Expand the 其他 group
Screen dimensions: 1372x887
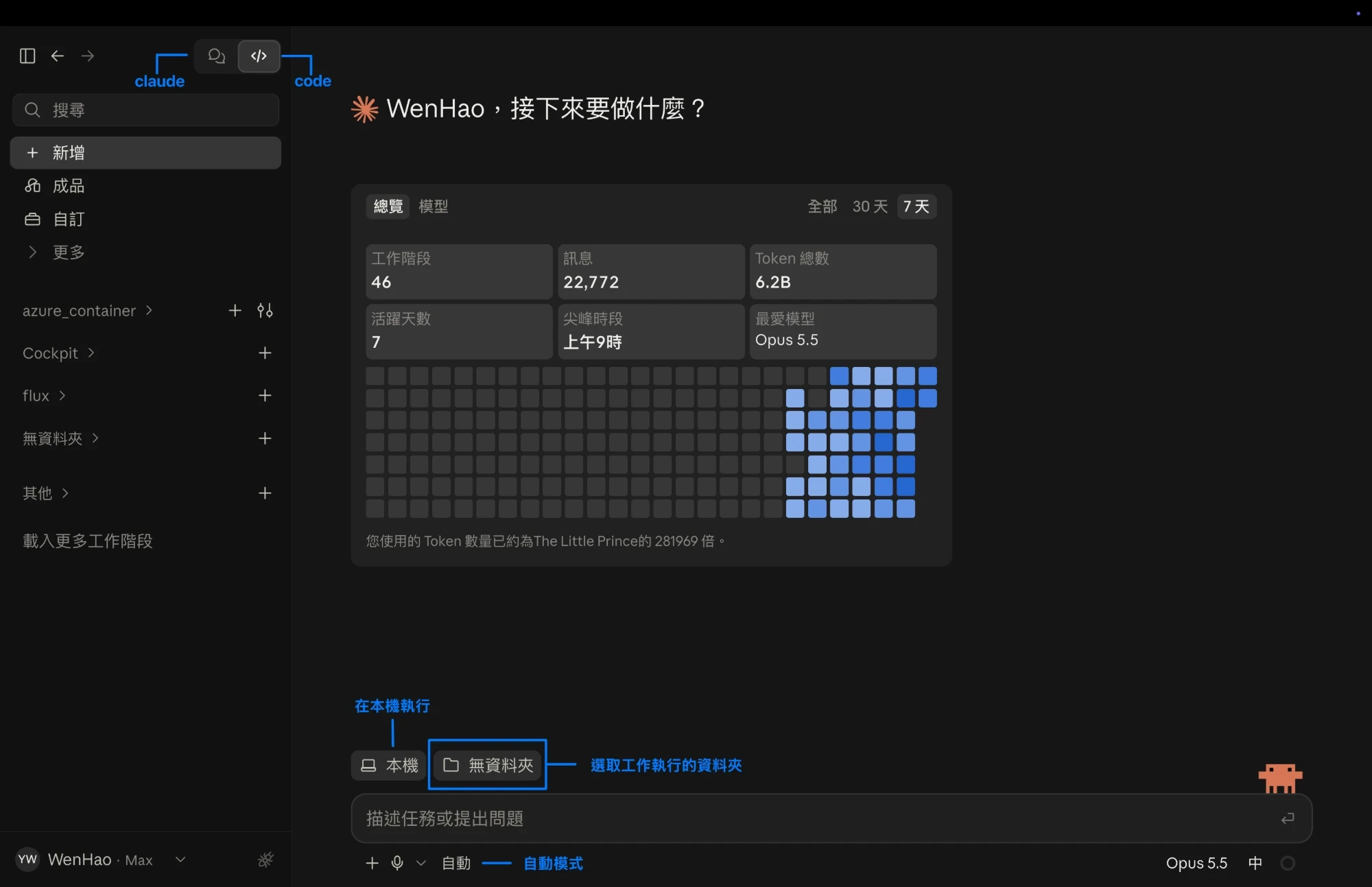[45, 493]
